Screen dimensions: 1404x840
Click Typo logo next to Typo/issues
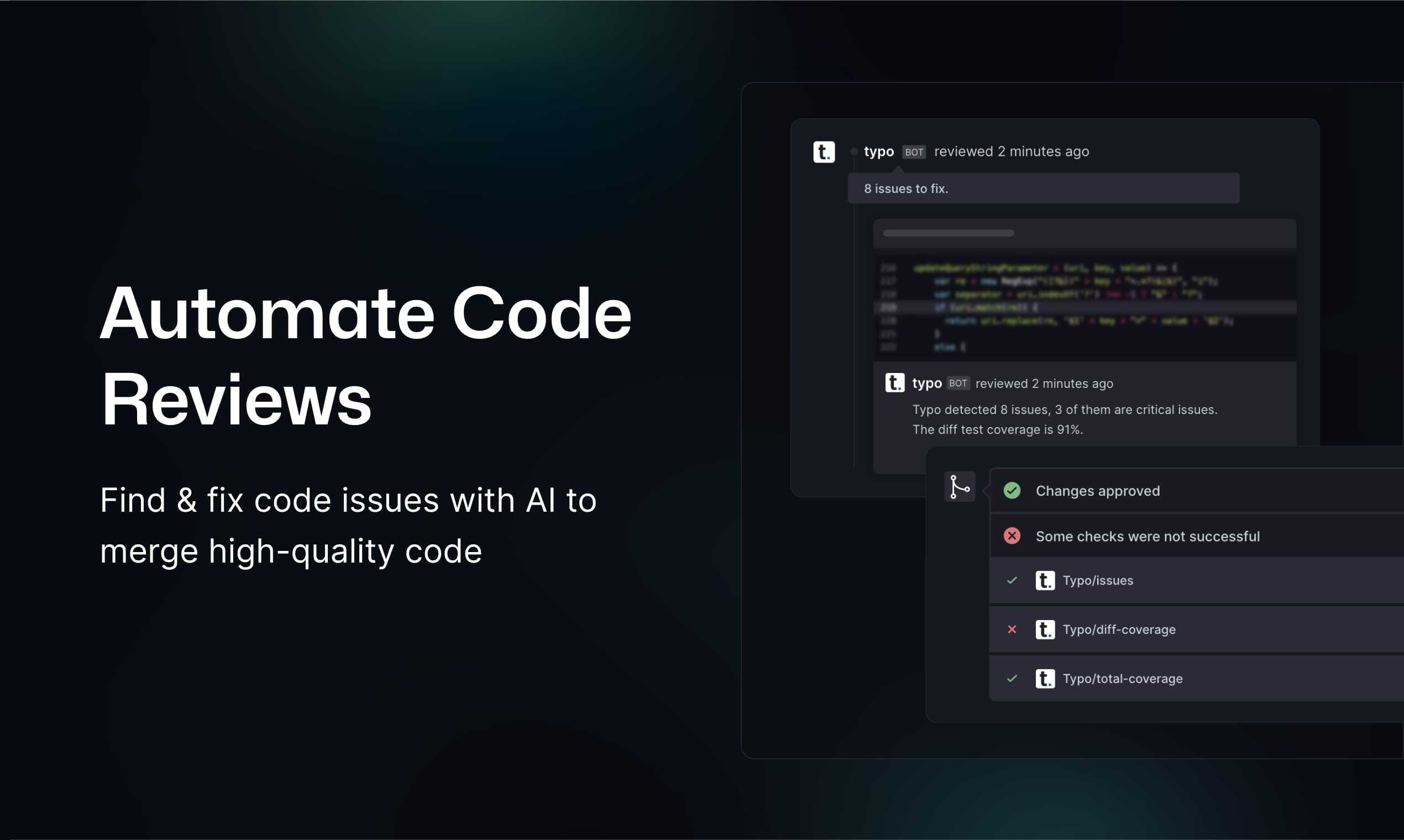(x=1045, y=580)
